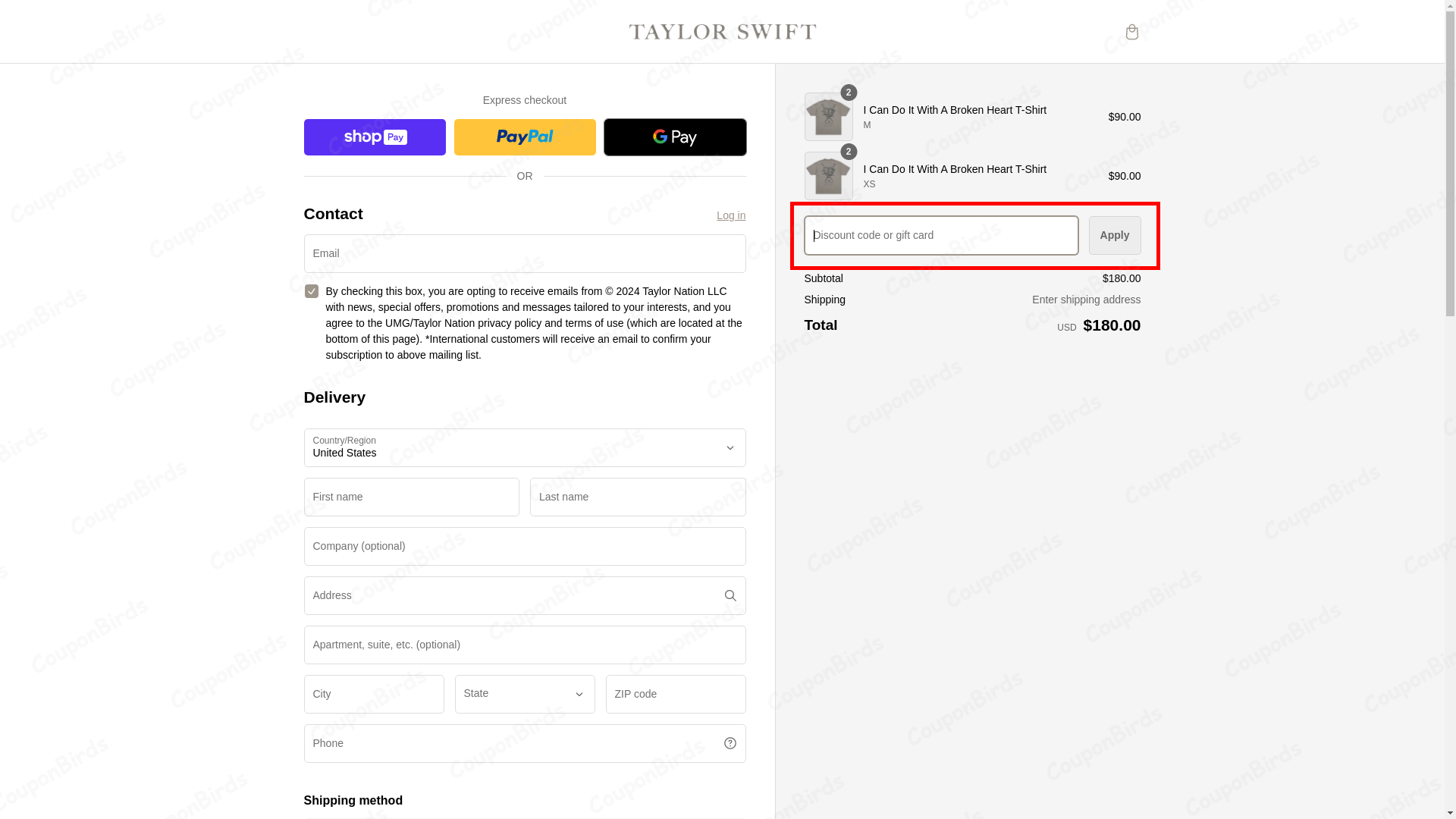Click the discount code input field
1456x819 pixels.
pyautogui.click(x=940, y=235)
